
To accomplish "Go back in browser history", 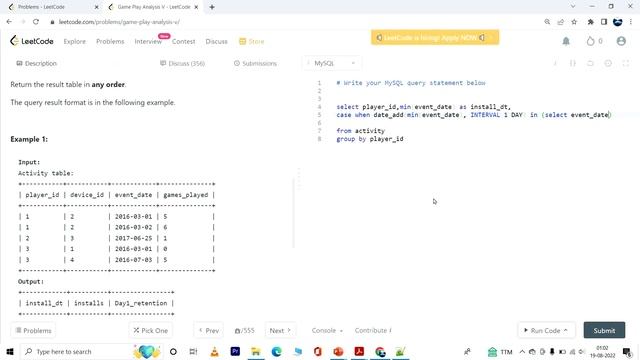I will click(9, 22).
